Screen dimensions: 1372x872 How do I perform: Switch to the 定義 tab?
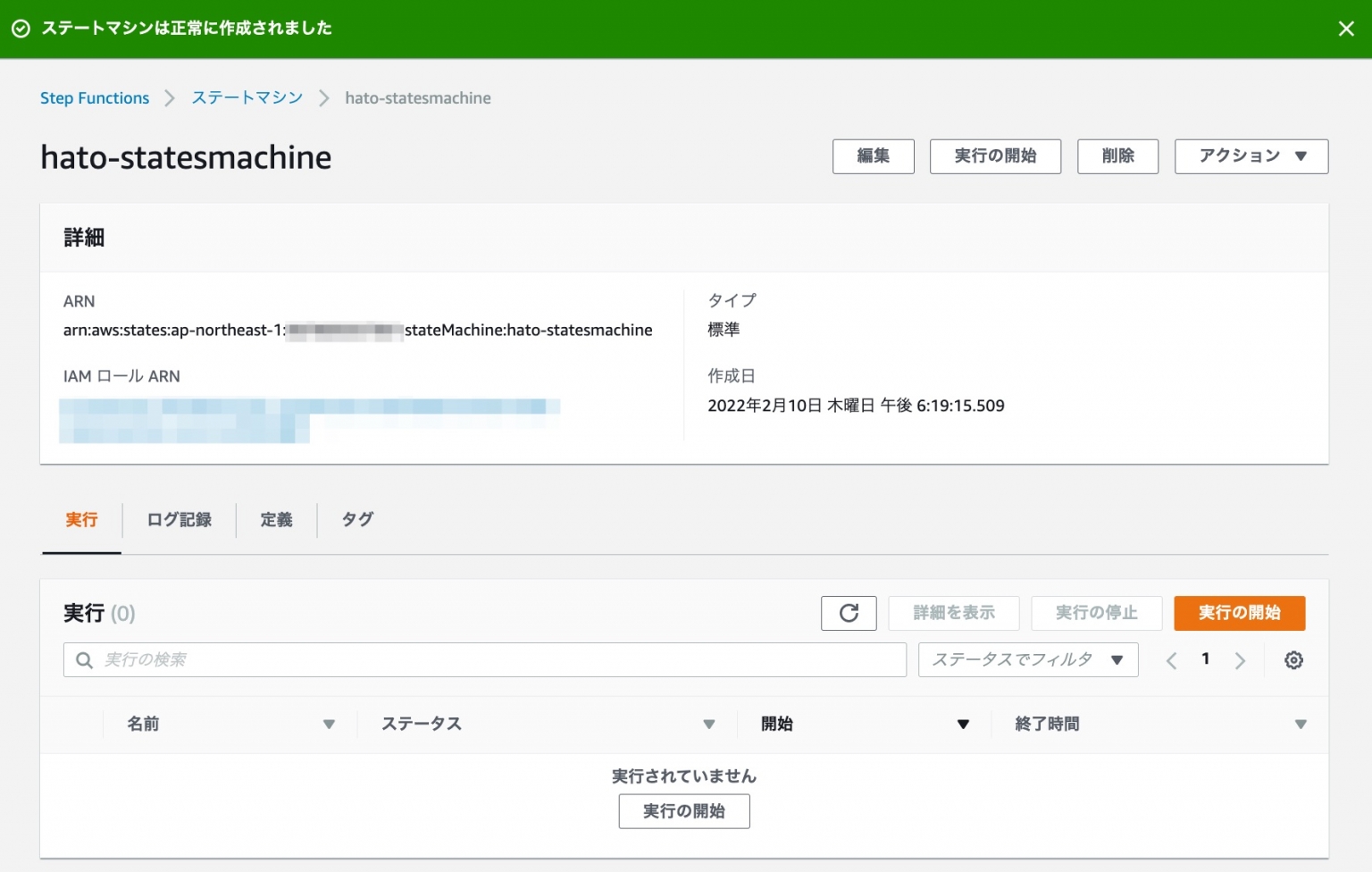click(x=276, y=520)
